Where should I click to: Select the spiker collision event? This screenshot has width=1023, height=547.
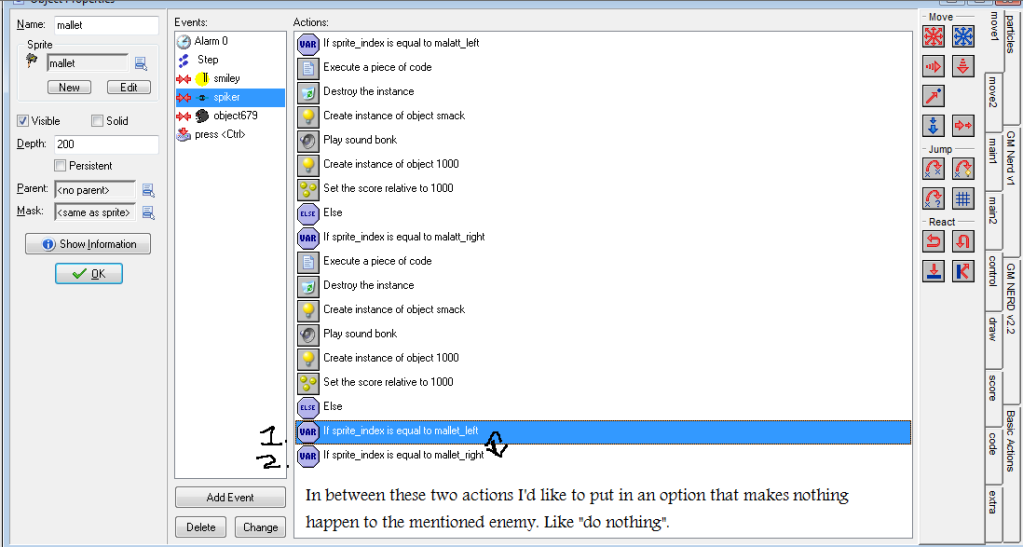(230, 97)
